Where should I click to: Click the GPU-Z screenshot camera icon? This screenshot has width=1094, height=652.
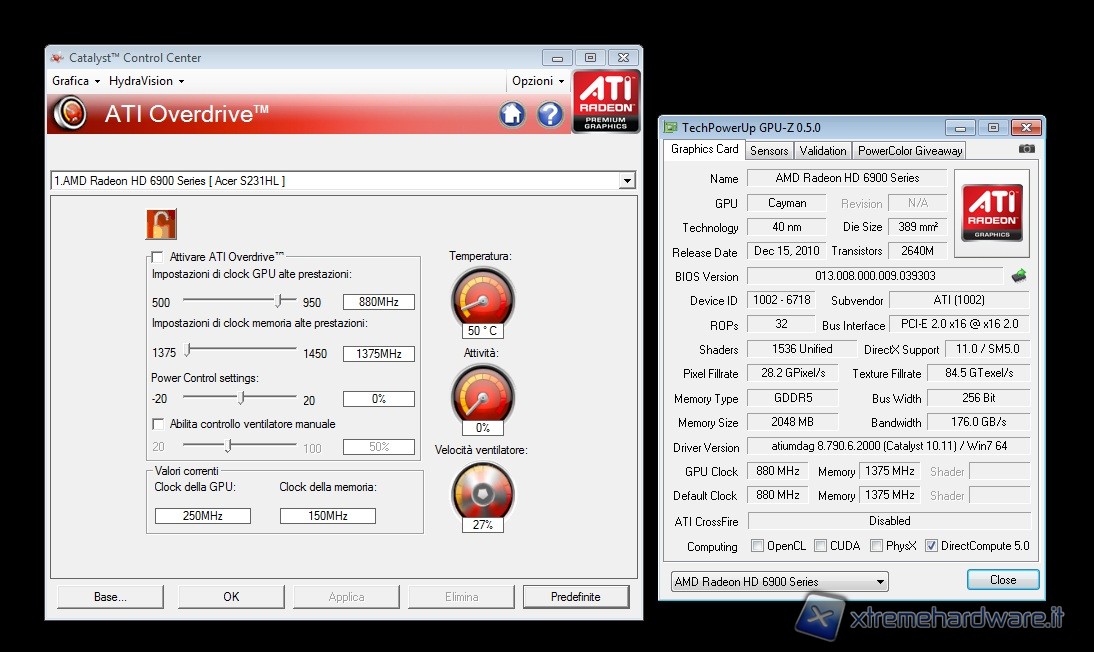click(x=1026, y=149)
